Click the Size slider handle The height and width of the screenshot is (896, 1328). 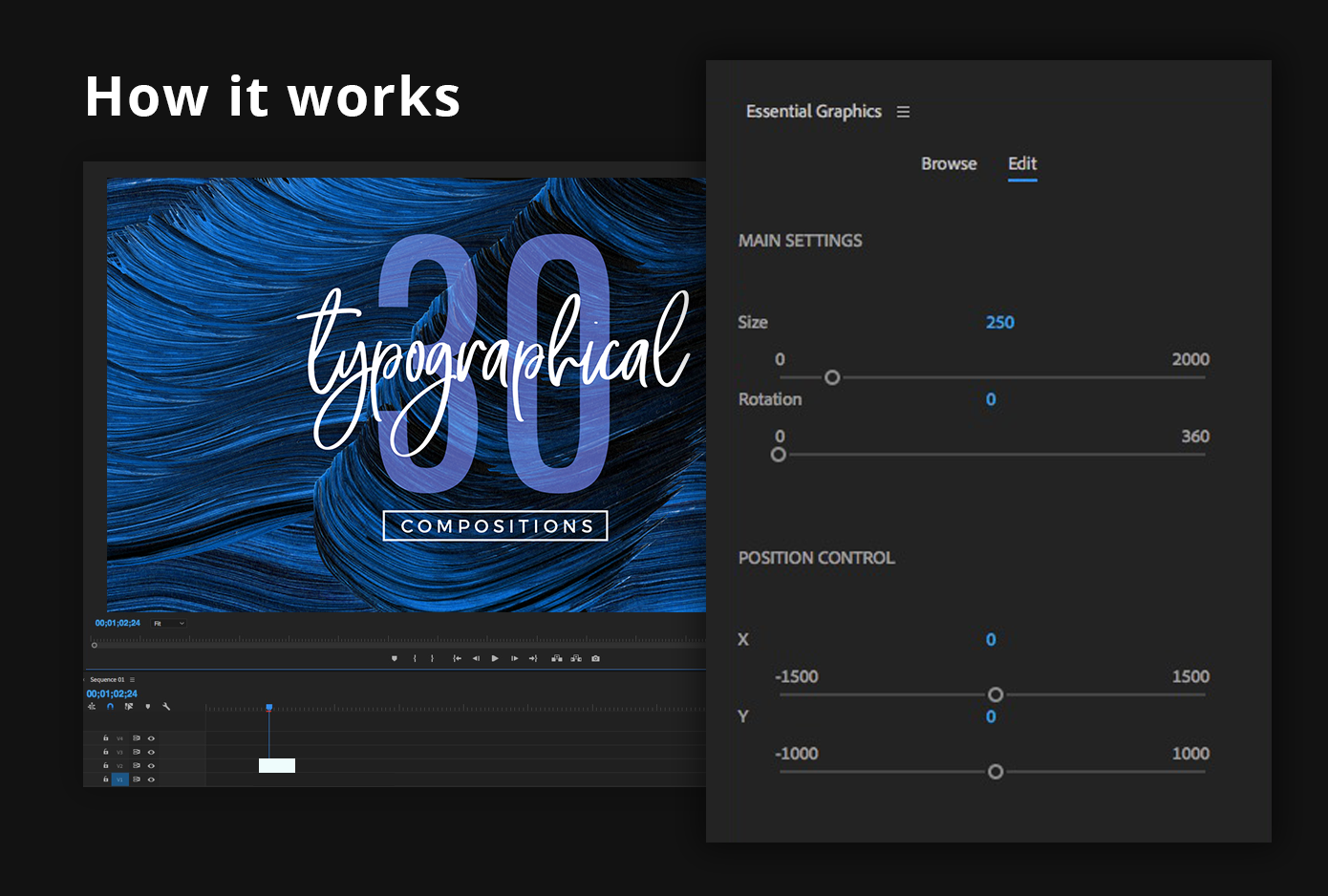point(832,378)
